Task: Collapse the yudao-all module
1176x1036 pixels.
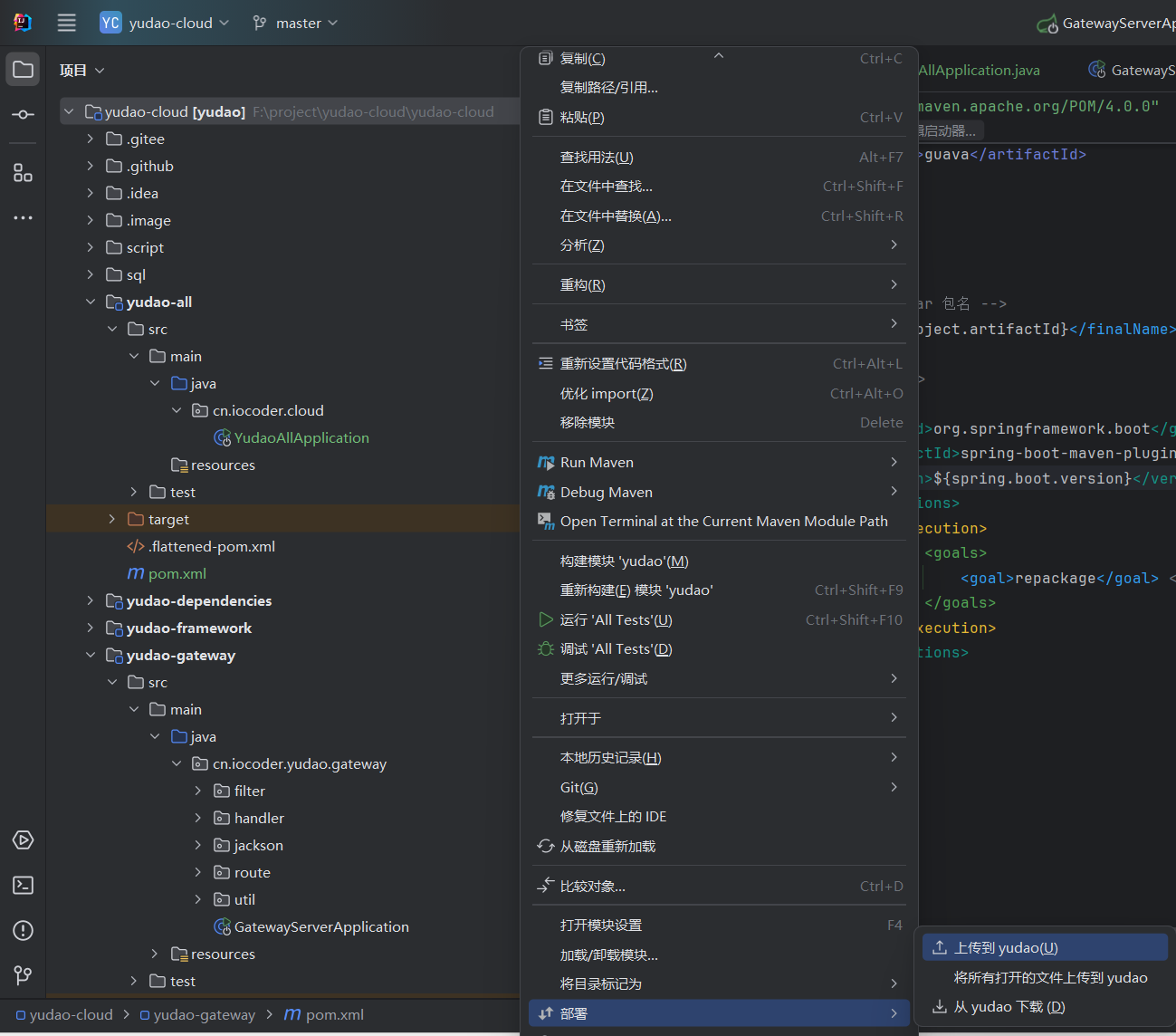Action: (90, 302)
